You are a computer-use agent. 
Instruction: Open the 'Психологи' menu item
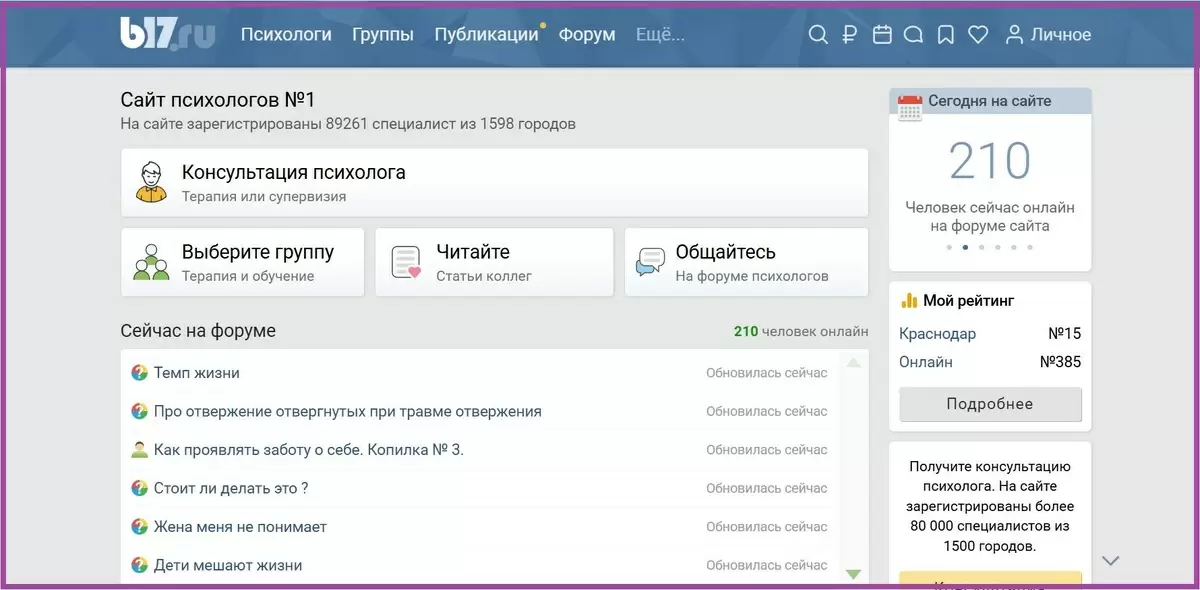tap(286, 34)
